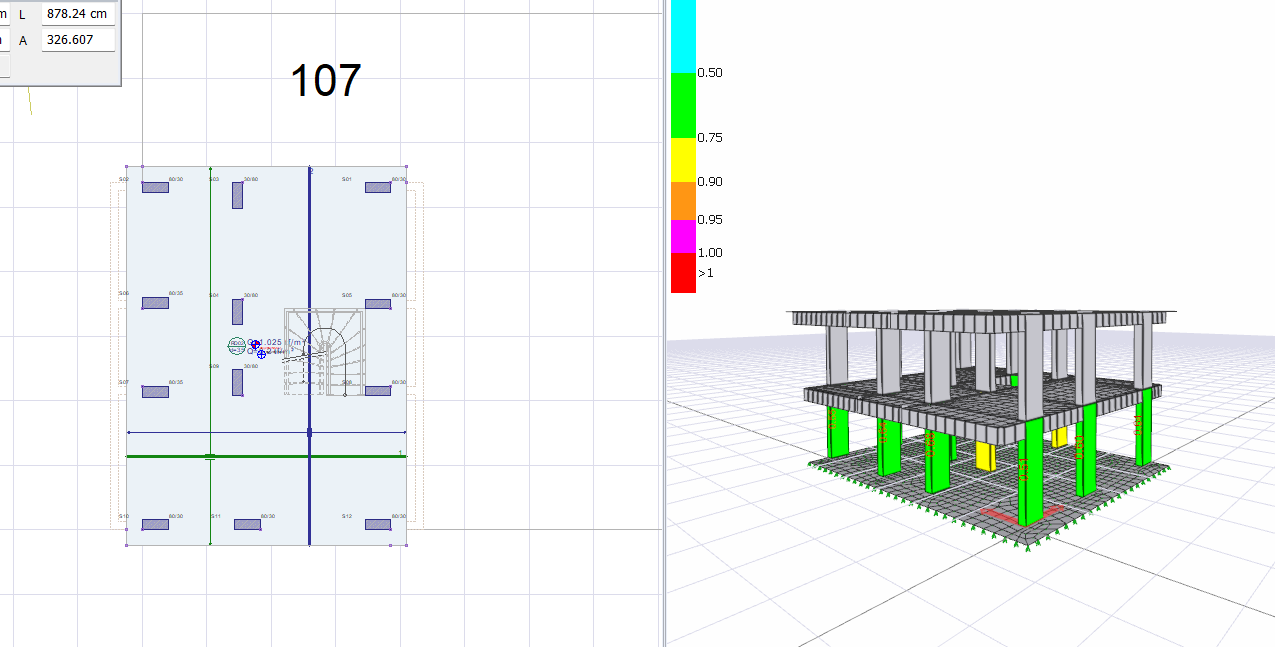Click the RD02 circular slab marker
1275x647 pixels.
[237, 345]
